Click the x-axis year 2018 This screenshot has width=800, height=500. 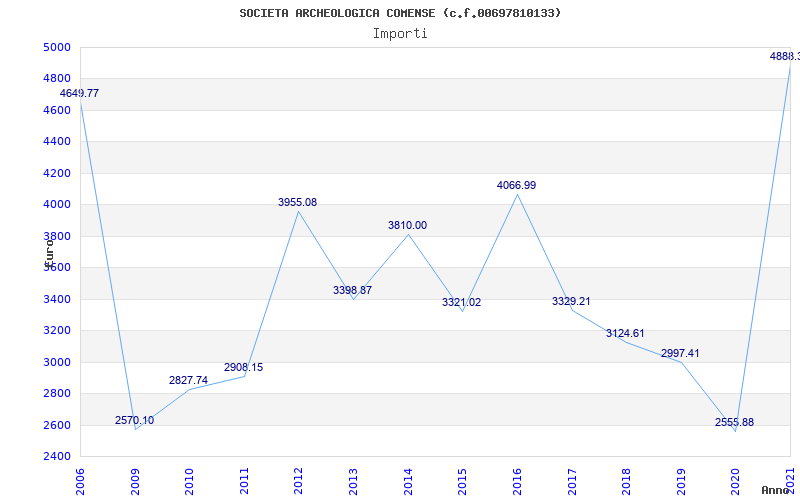(x=626, y=481)
